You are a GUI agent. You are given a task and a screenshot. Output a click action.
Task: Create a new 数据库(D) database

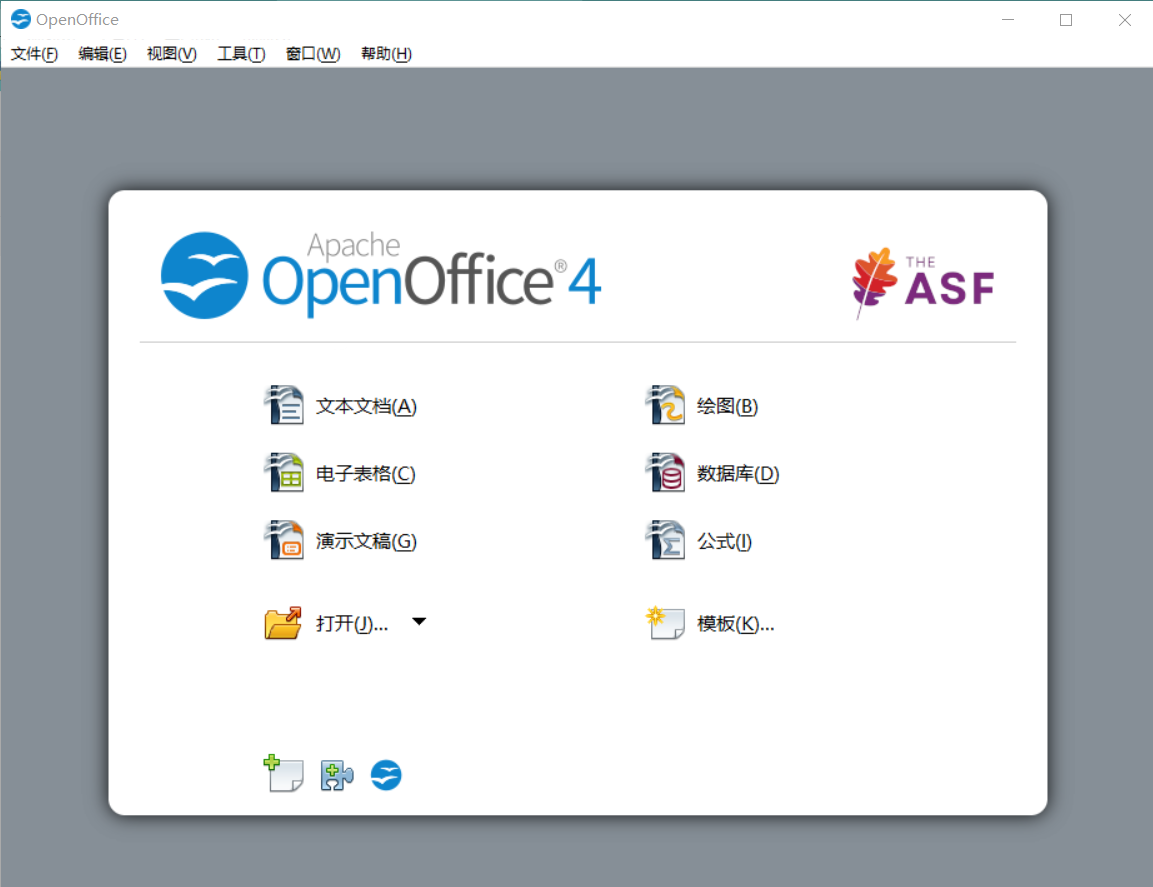(738, 474)
